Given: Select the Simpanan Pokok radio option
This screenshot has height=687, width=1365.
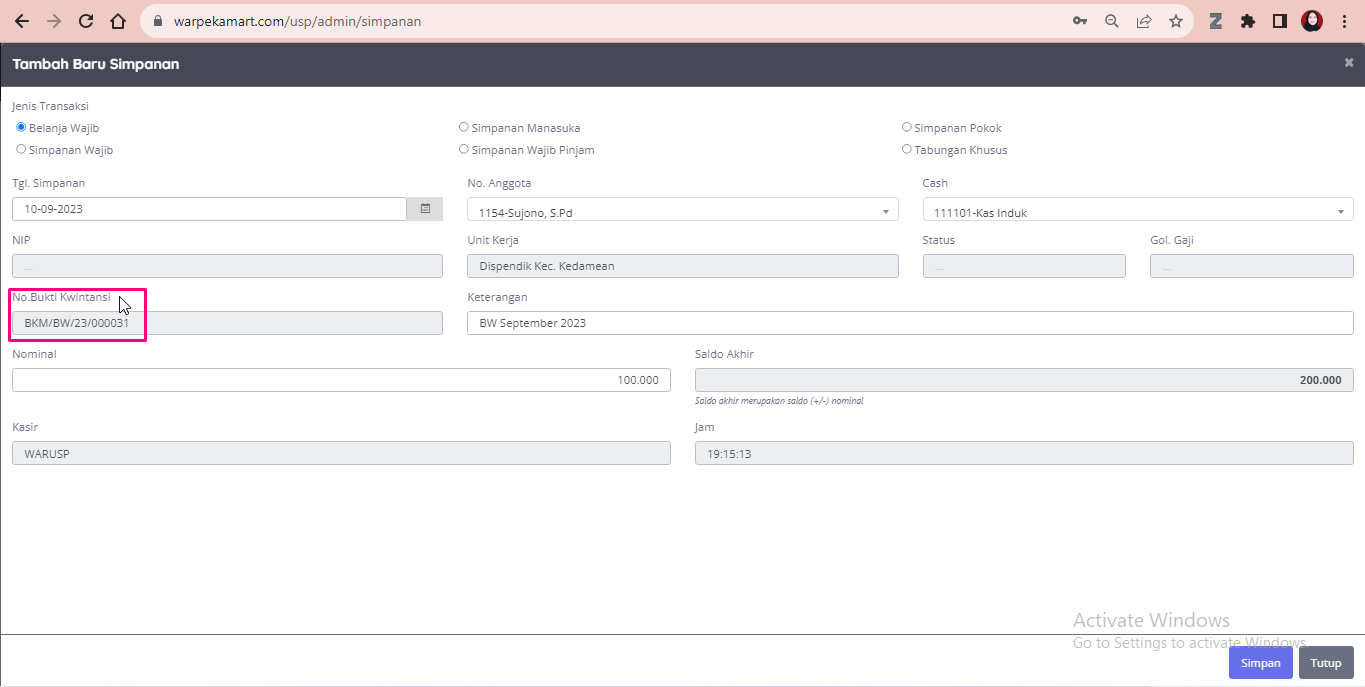Looking at the screenshot, I should pos(906,127).
